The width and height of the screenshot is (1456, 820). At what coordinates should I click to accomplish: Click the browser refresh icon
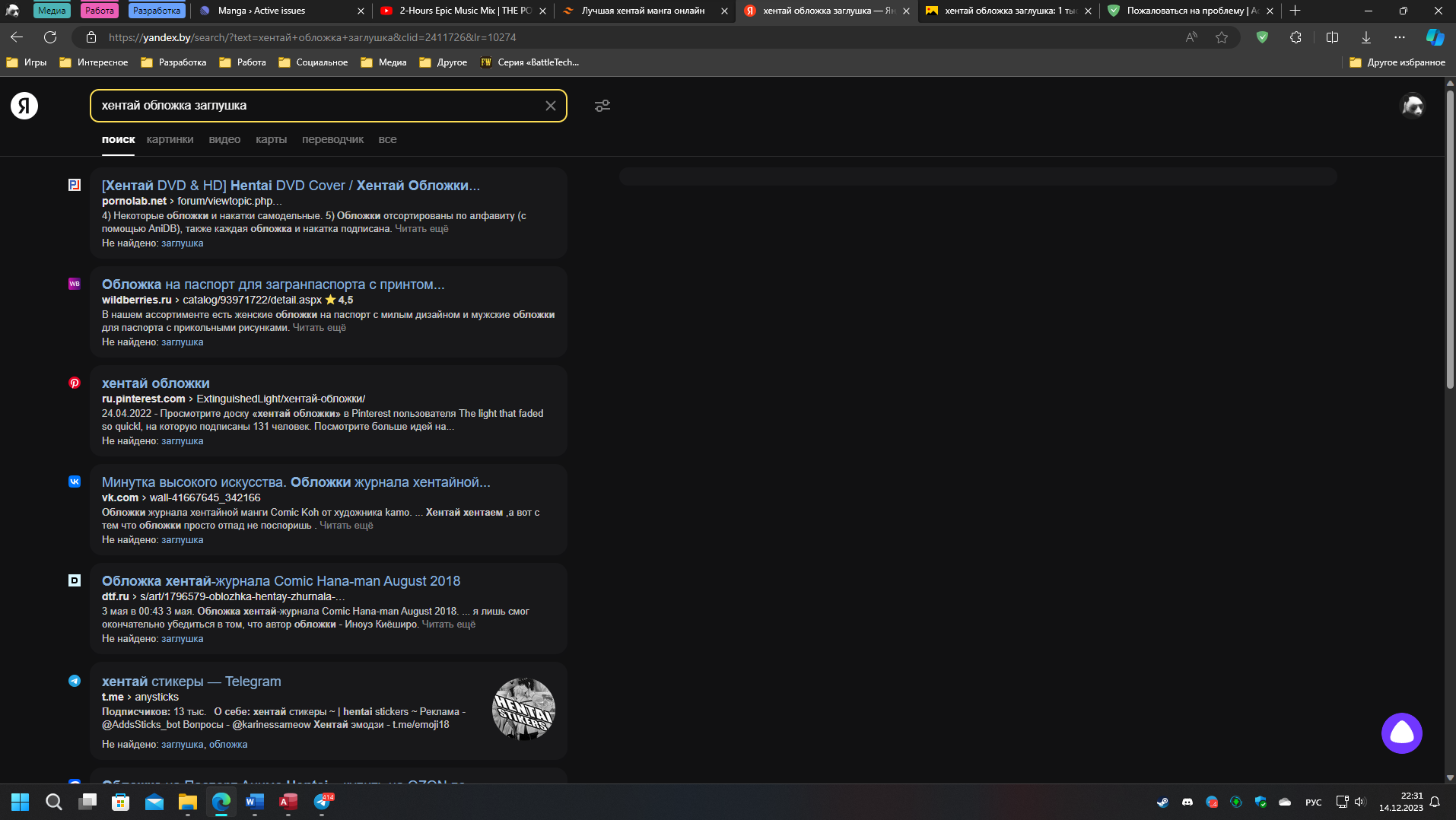[x=50, y=37]
